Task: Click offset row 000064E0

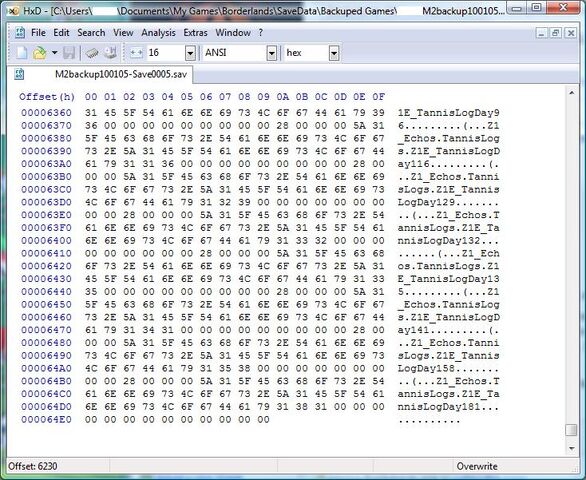Action: pyautogui.click(x=46, y=419)
